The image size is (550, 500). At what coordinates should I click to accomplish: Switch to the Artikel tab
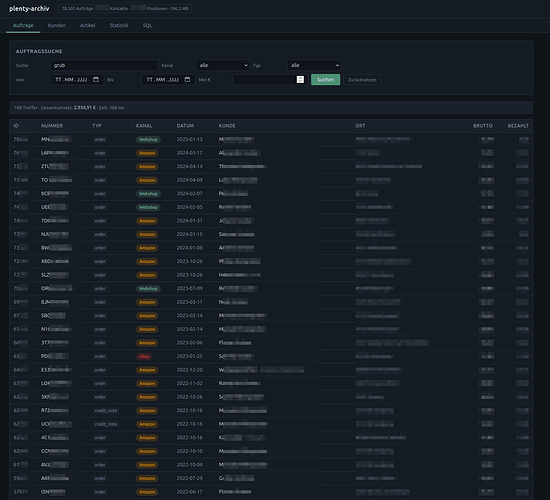(x=87, y=25)
